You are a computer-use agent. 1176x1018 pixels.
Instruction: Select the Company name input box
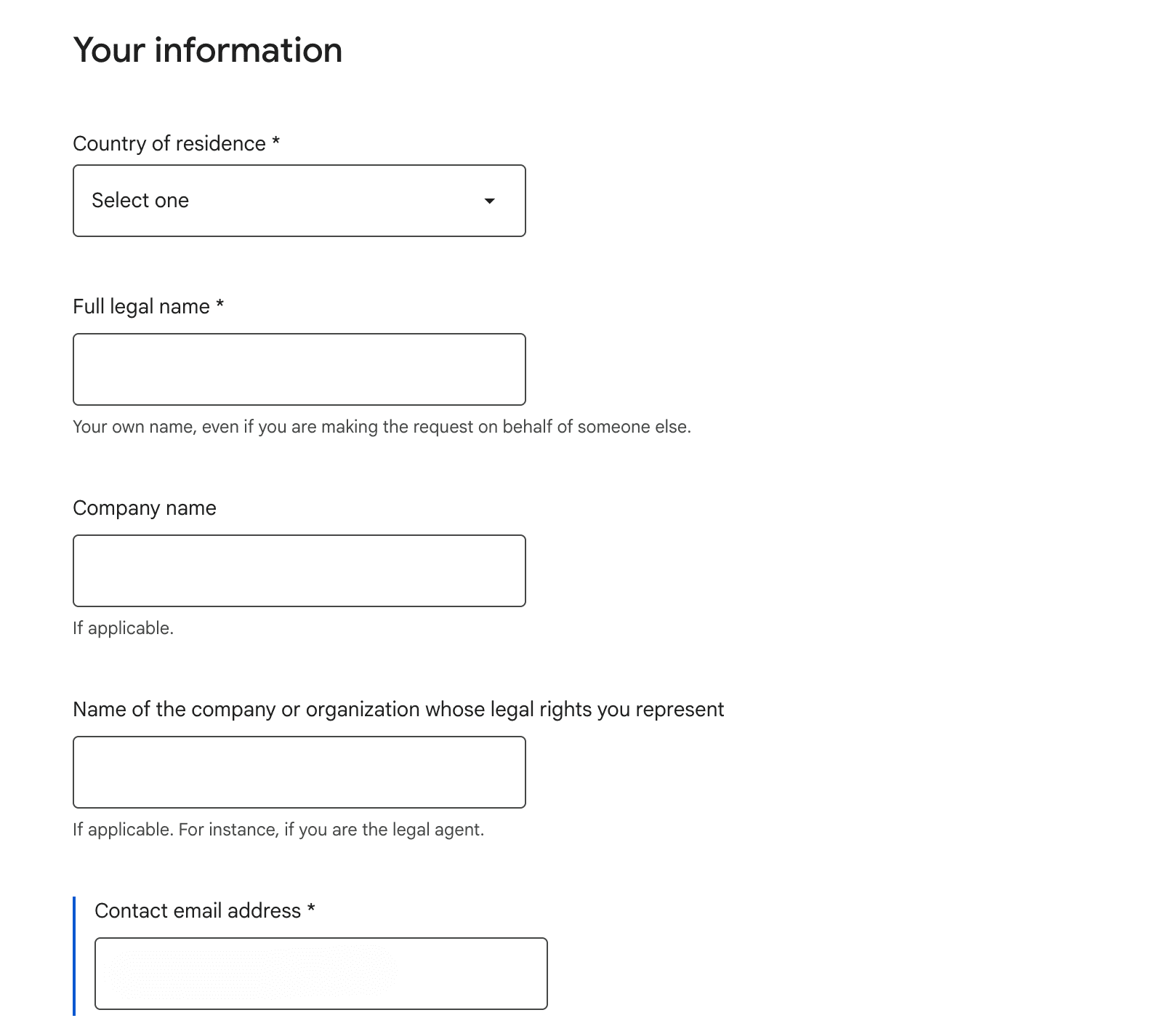(298, 570)
